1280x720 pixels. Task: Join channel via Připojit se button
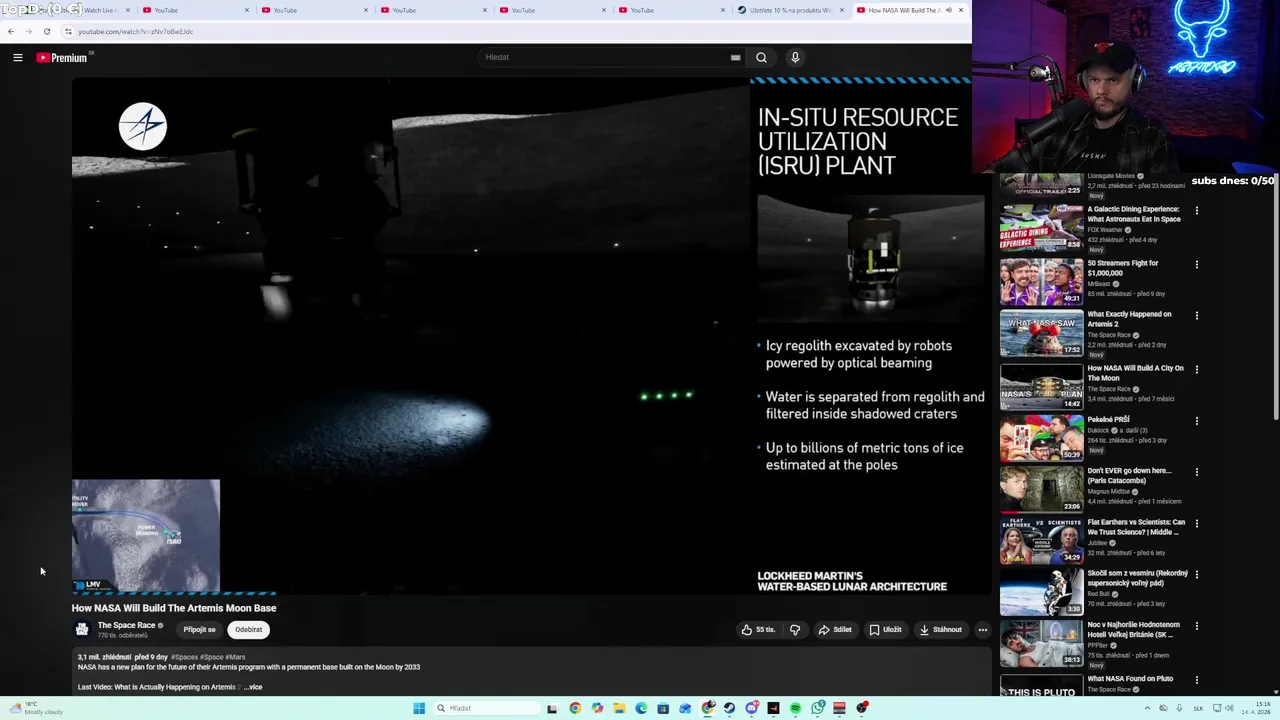199,630
